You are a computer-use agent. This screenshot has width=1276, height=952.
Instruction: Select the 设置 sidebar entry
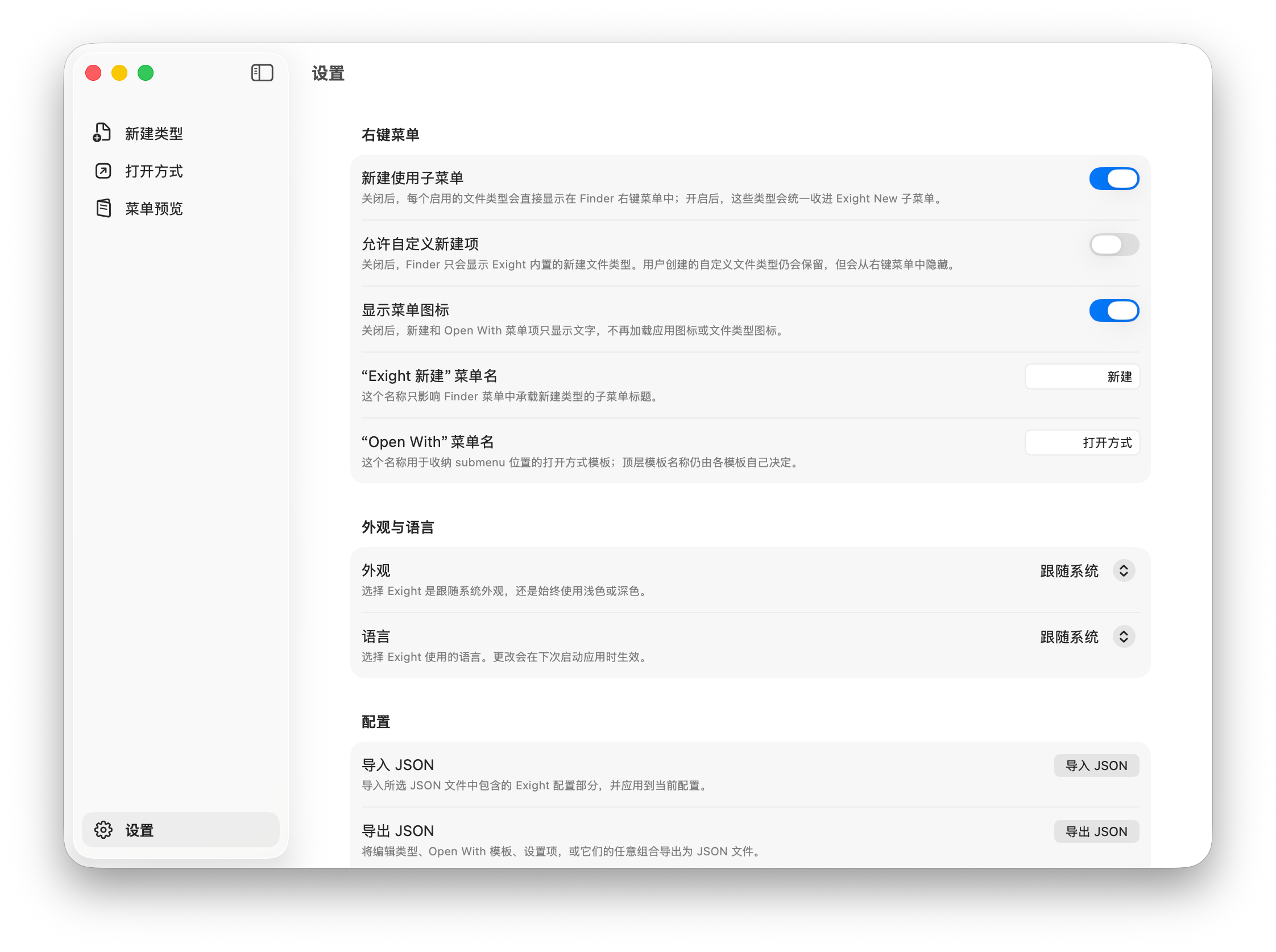pyautogui.click(x=180, y=830)
